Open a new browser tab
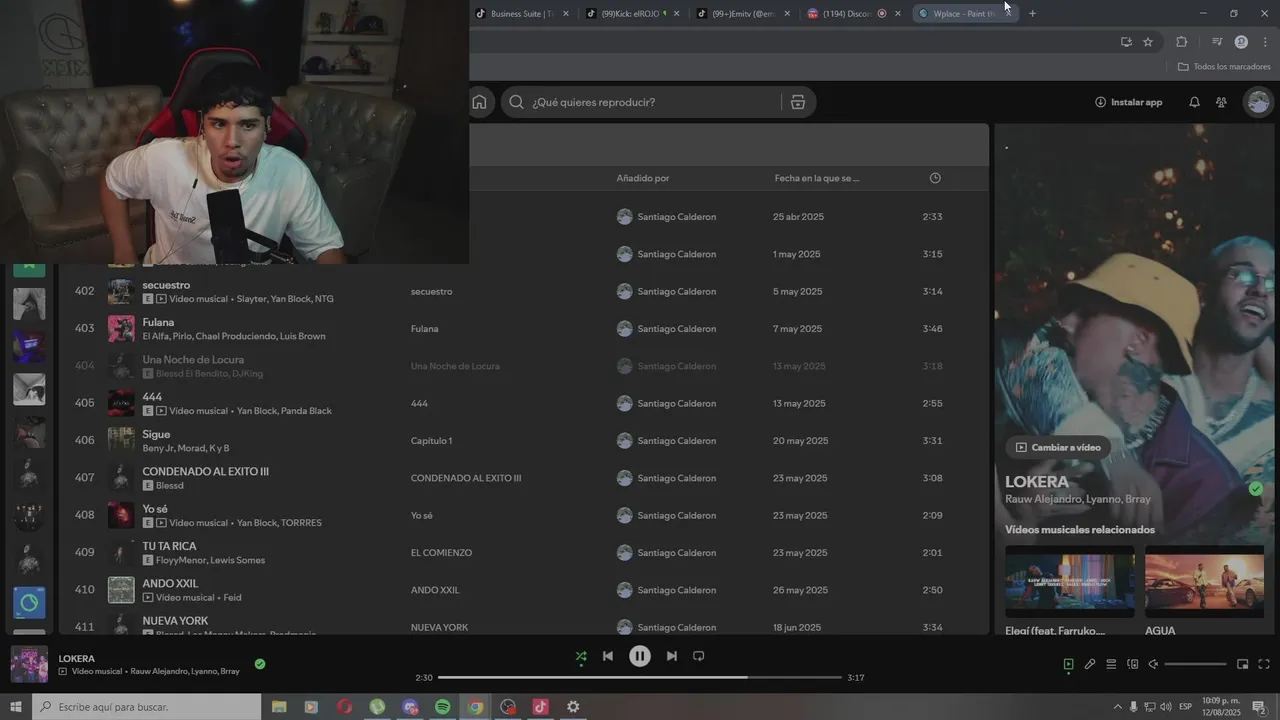1280x720 pixels. [1032, 13]
